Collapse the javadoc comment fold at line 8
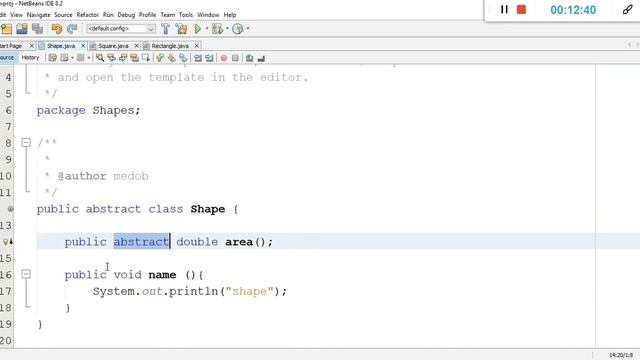The image size is (640, 360). (26, 142)
